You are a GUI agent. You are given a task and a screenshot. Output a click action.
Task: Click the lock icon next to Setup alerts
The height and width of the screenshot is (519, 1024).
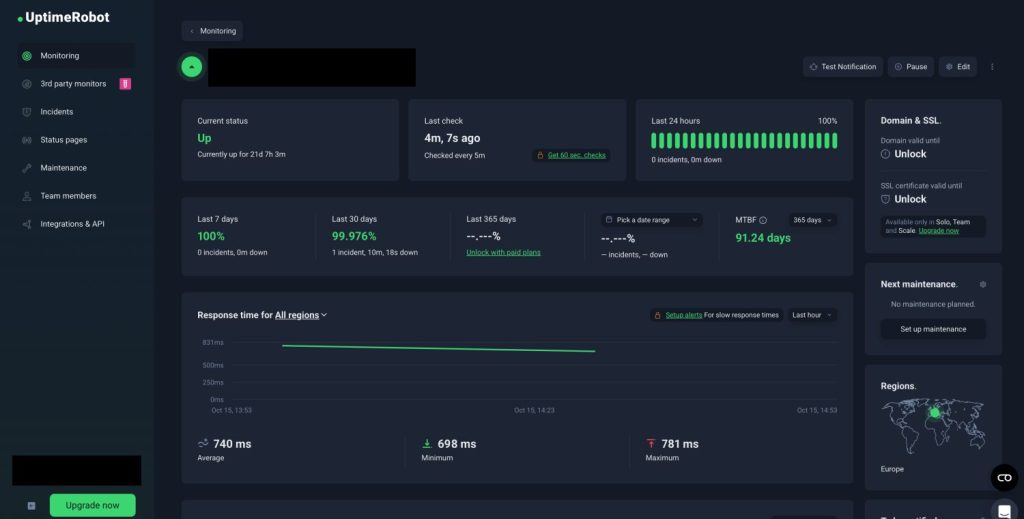pyautogui.click(x=658, y=315)
